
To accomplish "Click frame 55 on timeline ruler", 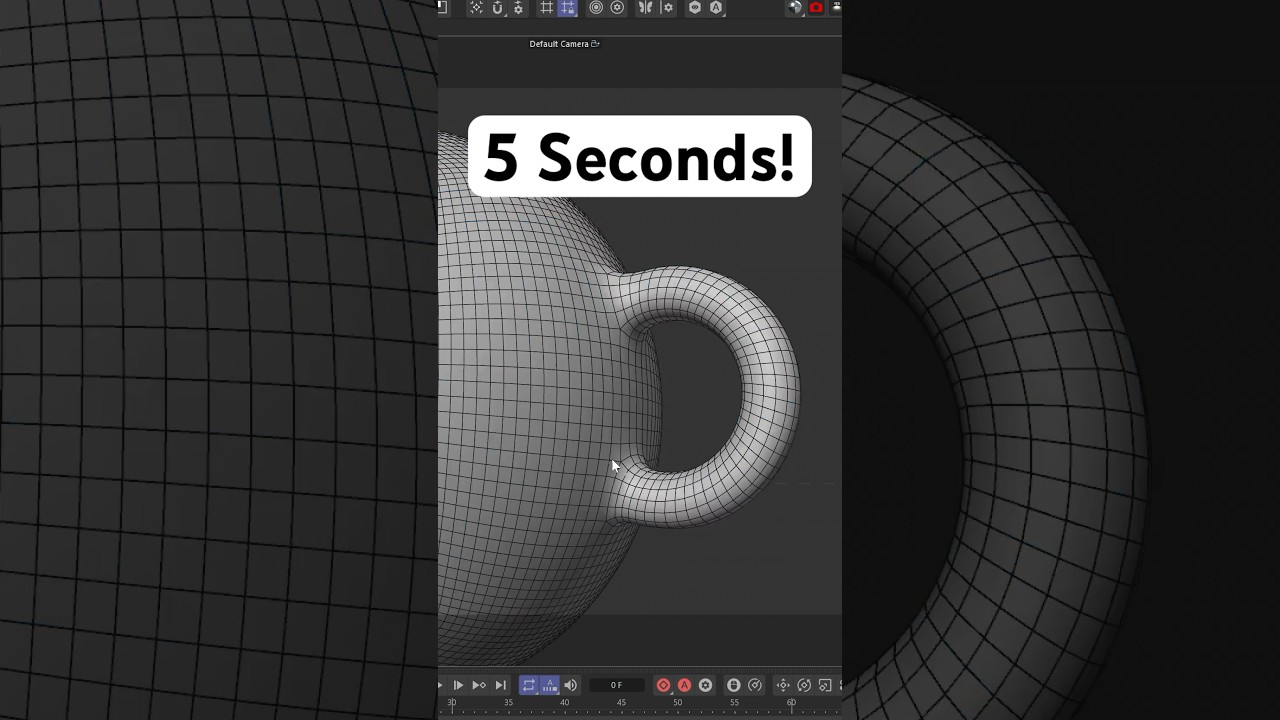I will point(734,703).
